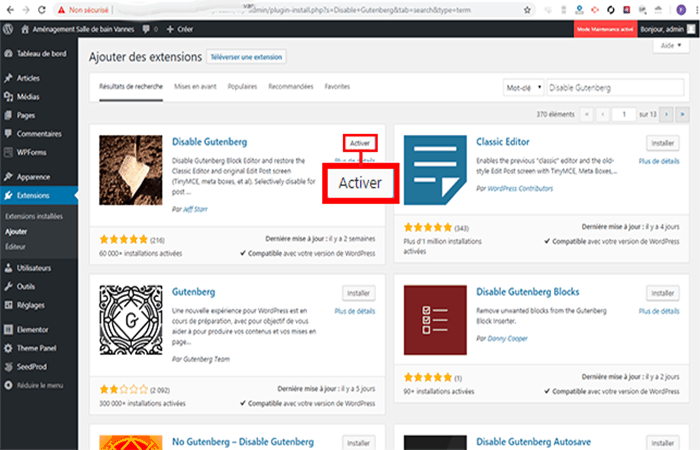View Plus de détails for Disable Gutenberg Blocks
Viewport: 700px width, 450px height.
[659, 311]
